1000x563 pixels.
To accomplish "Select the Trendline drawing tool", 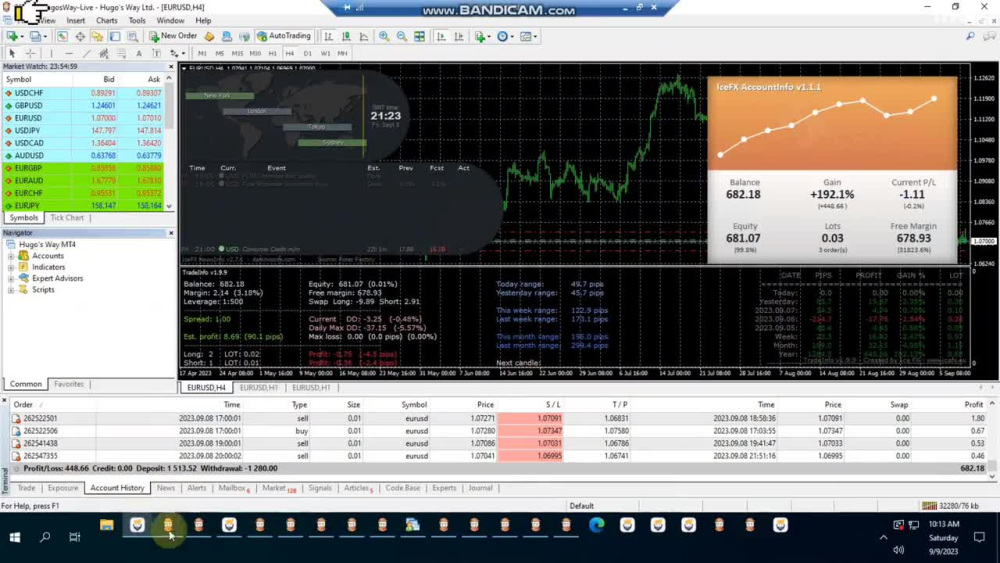I will coord(87,54).
